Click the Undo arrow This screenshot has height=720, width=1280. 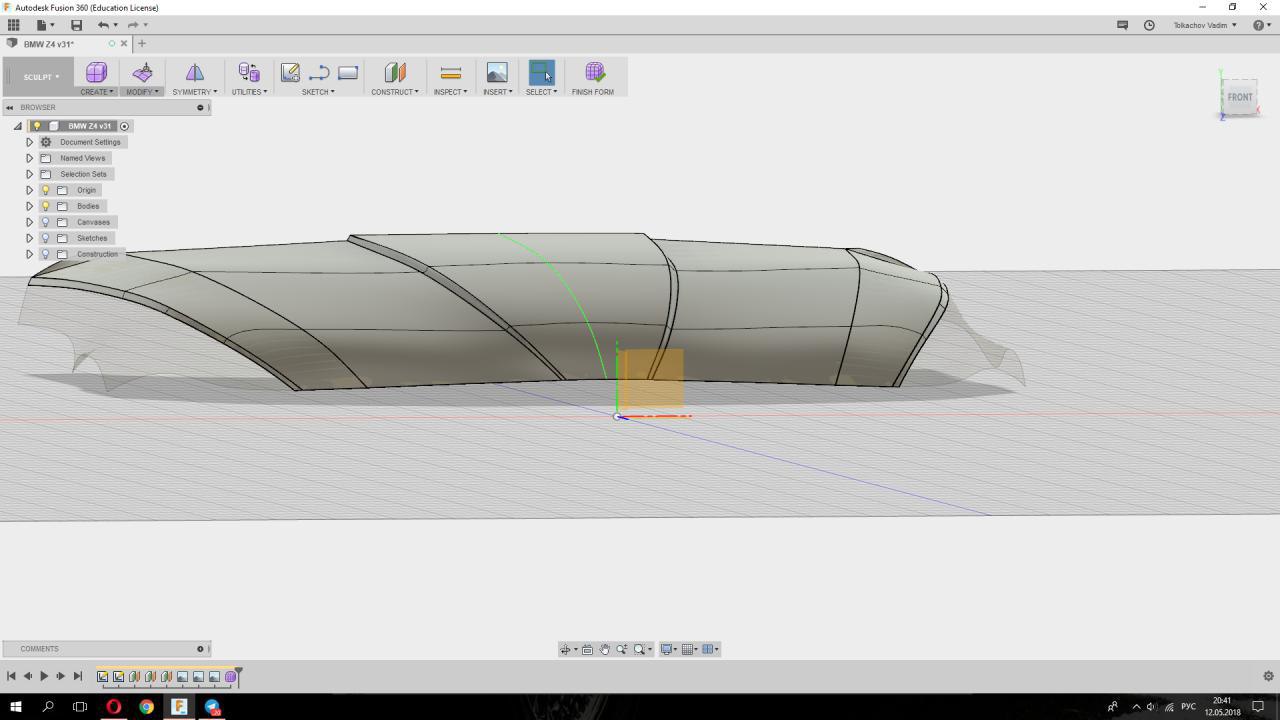tap(103, 25)
